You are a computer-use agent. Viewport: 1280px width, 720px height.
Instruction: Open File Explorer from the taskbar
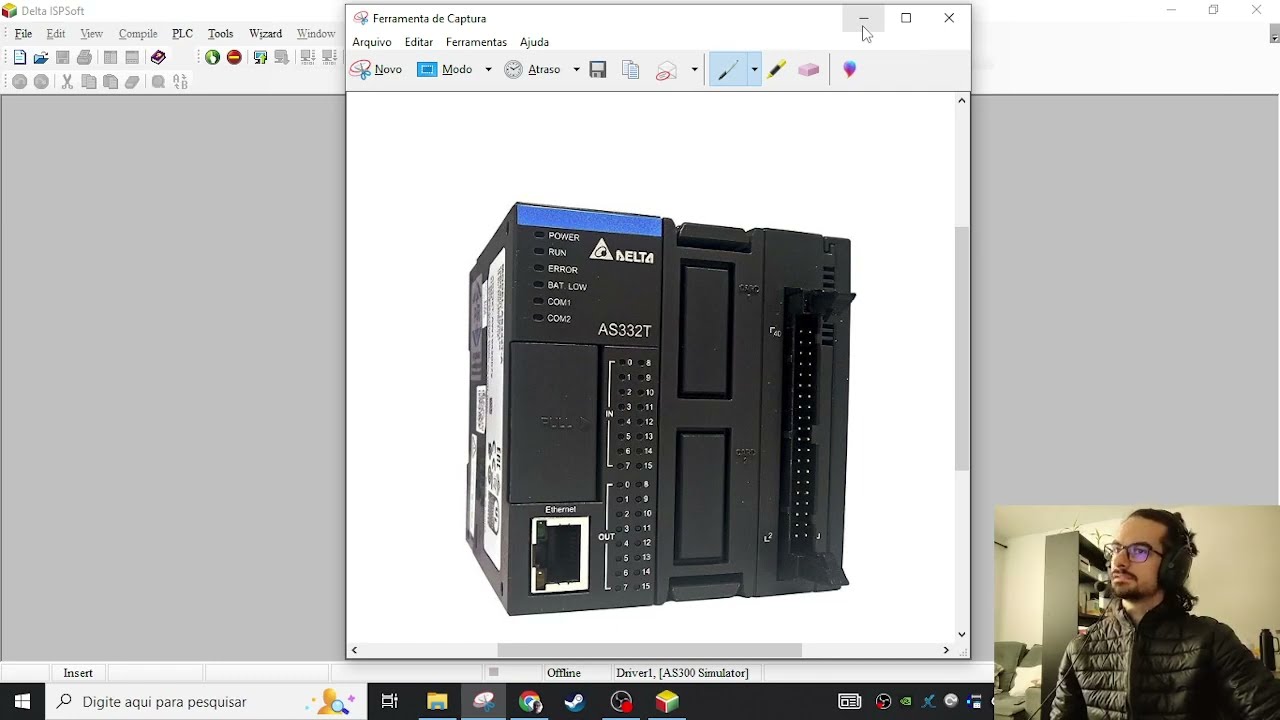pos(437,702)
